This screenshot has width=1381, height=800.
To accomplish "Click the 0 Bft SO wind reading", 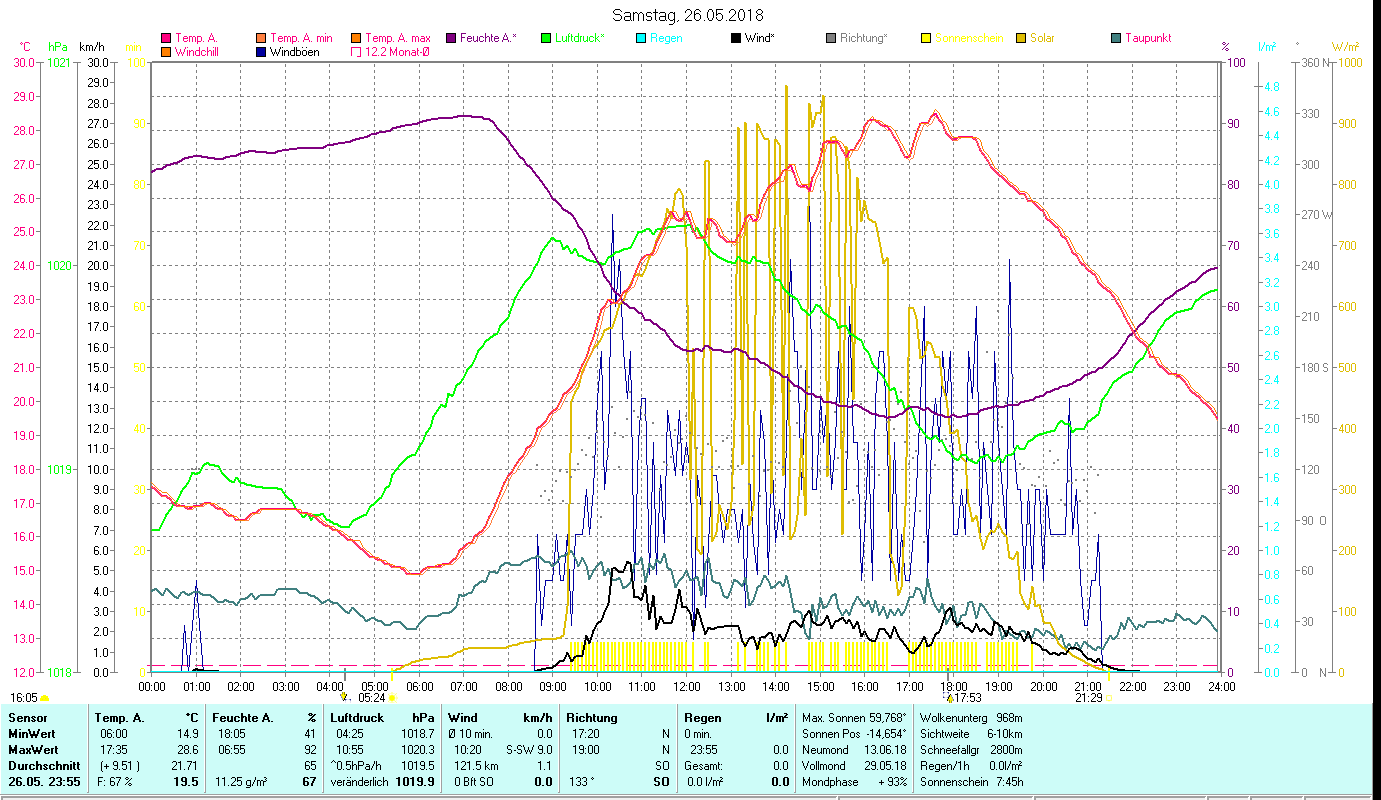I will pyautogui.click(x=476, y=782).
